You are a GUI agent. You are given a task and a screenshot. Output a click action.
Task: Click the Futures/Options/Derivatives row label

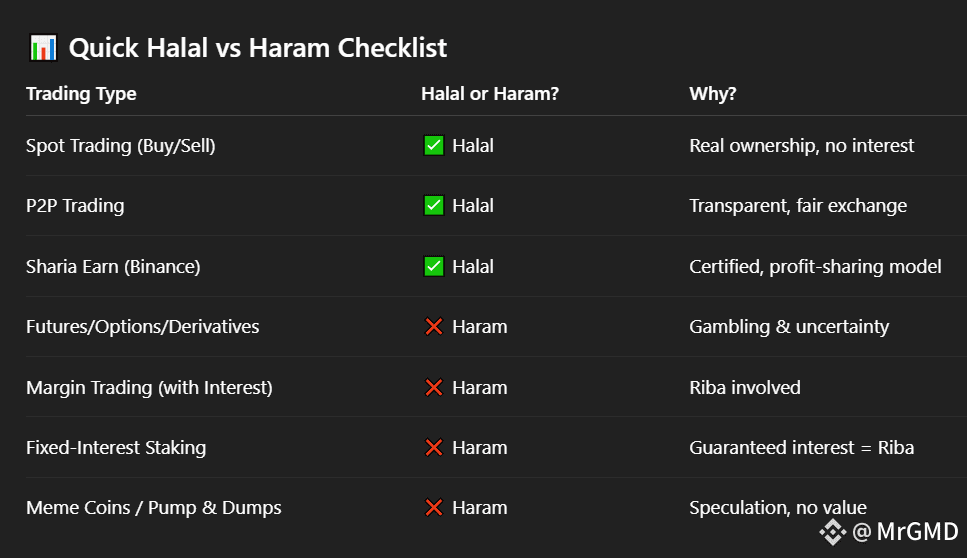point(143,327)
